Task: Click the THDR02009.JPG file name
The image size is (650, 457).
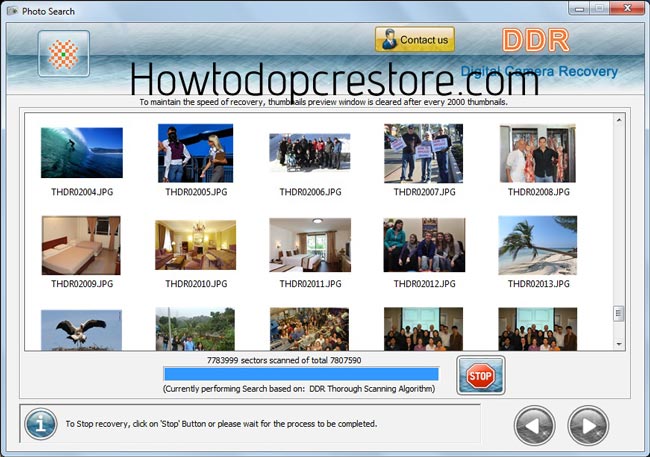Action: (x=82, y=284)
